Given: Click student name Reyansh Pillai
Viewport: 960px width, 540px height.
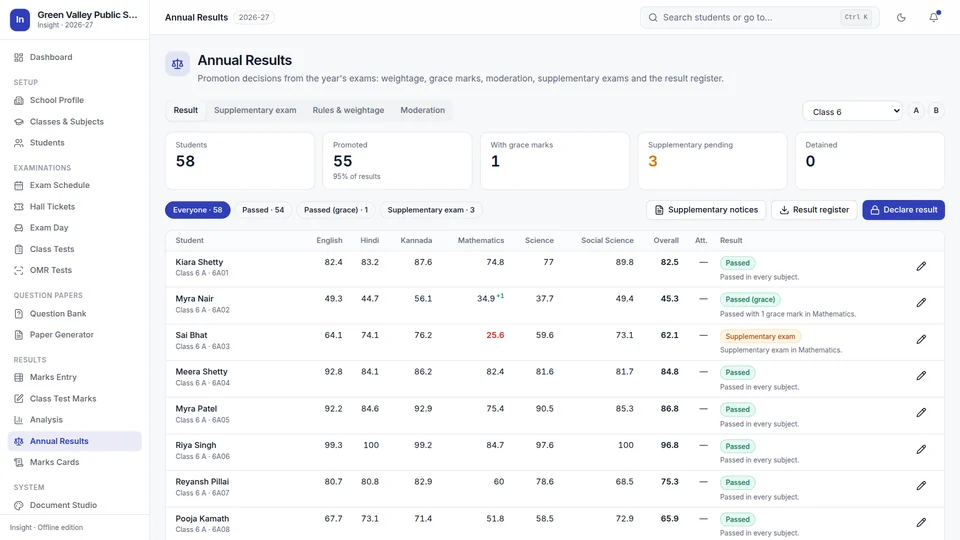Looking at the screenshot, I should pyautogui.click(x=201, y=482).
